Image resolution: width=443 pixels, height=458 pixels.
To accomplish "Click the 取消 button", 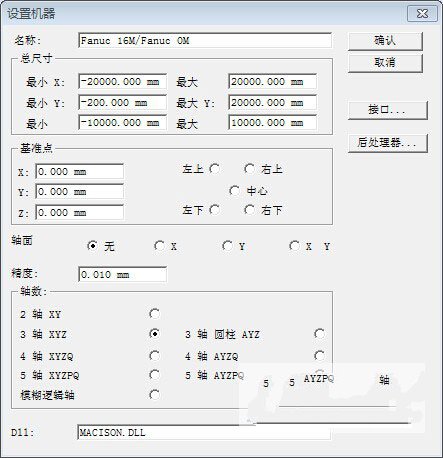I will pos(385,63).
